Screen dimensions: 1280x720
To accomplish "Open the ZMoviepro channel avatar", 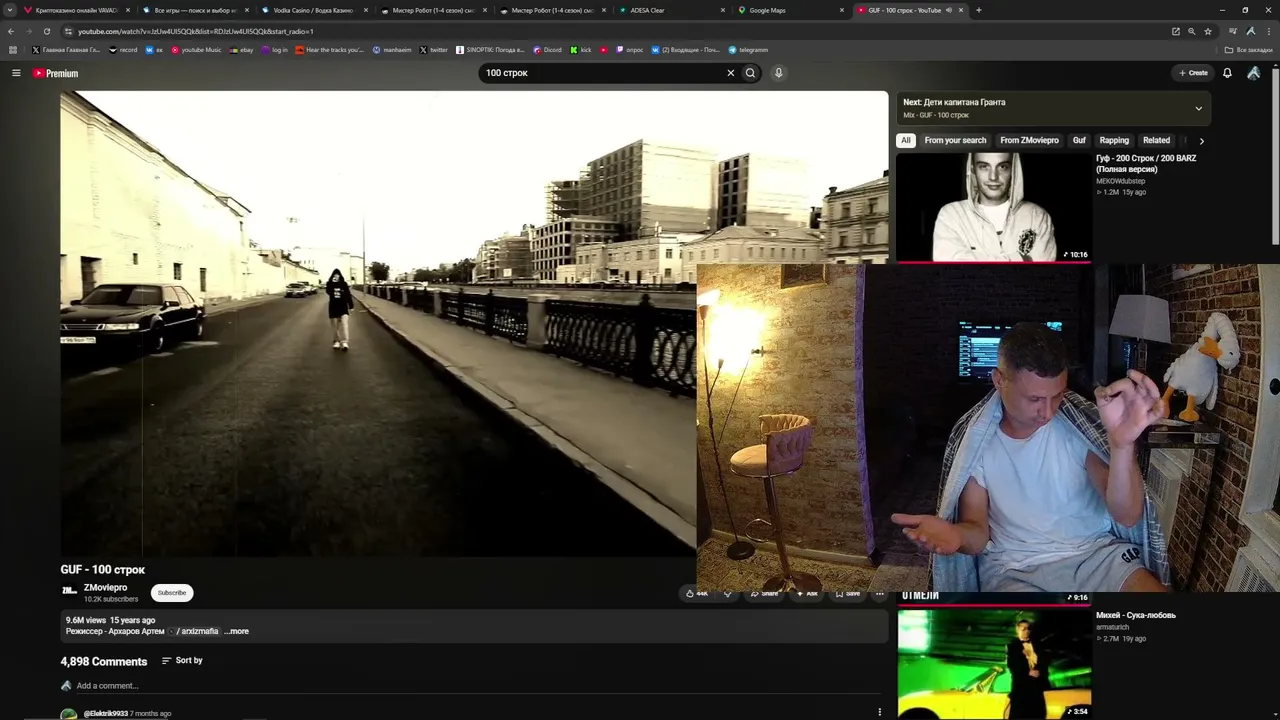I will coord(69,591).
